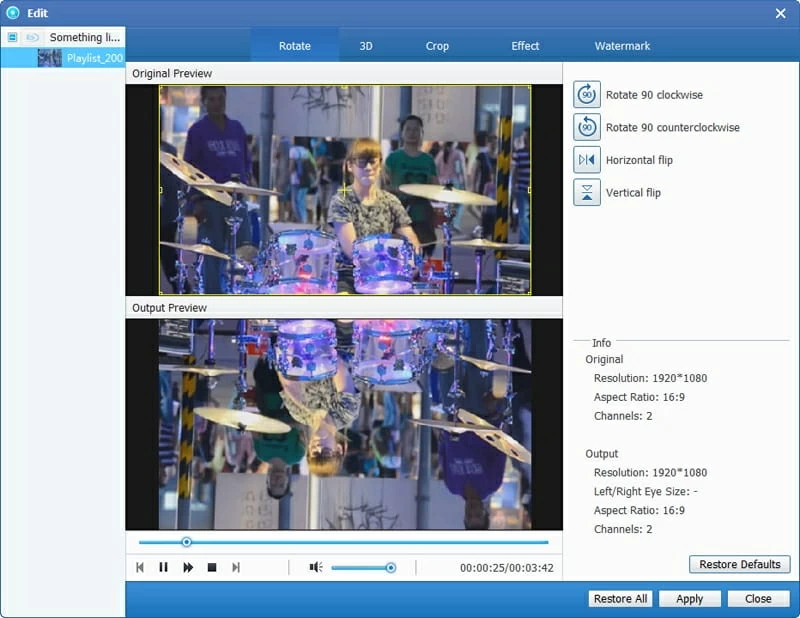Click the Rotate 90 clockwise icon
The width and height of the screenshot is (800, 618).
point(587,95)
